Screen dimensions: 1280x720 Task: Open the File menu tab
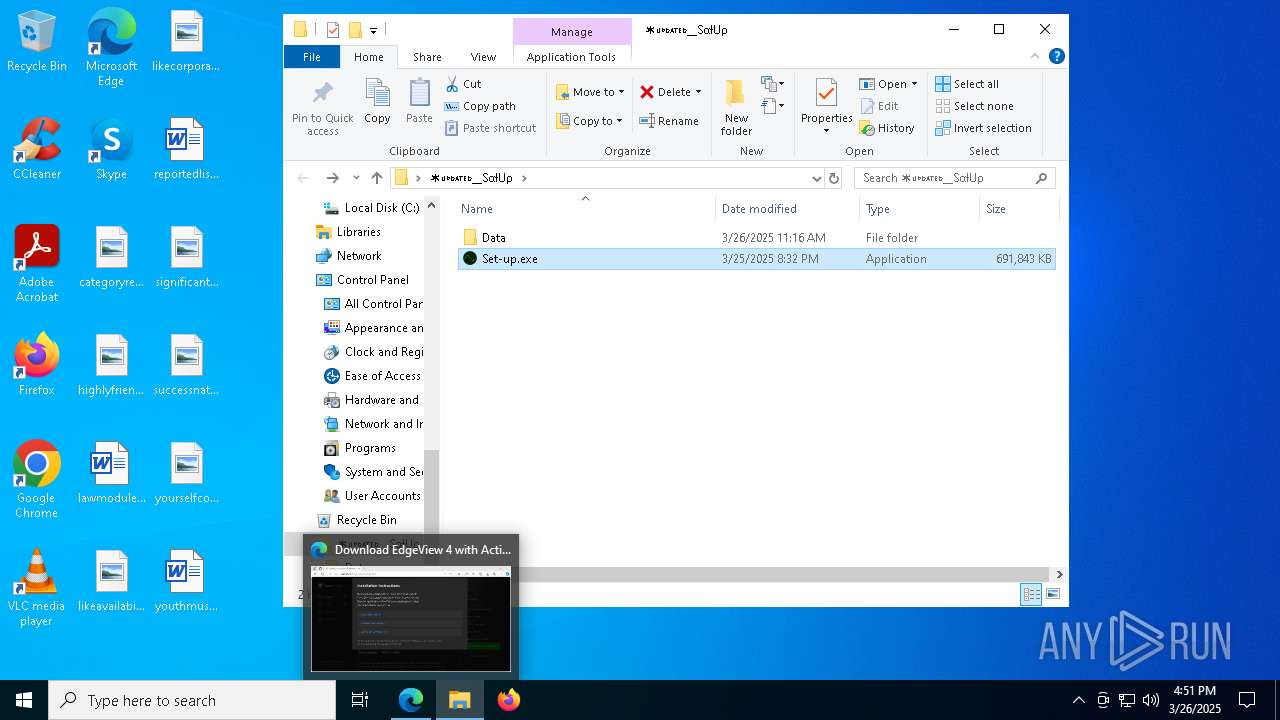312,57
